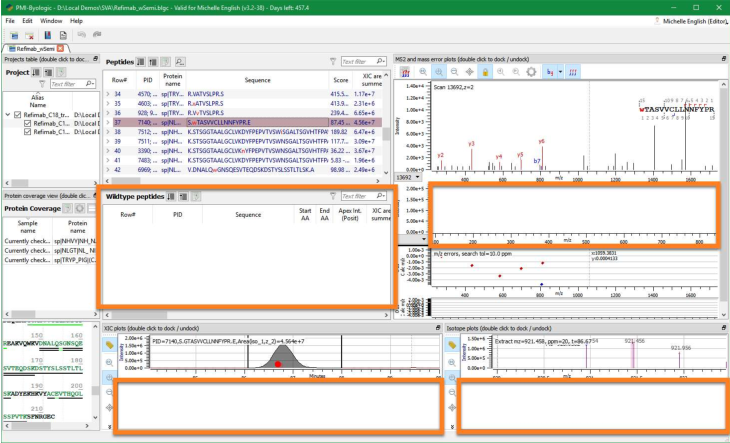
Task: Select sequence V.DNALQwGNSQESVTEQDSKDSTYSLSSTLTLSK.A
Action: click(x=251, y=170)
